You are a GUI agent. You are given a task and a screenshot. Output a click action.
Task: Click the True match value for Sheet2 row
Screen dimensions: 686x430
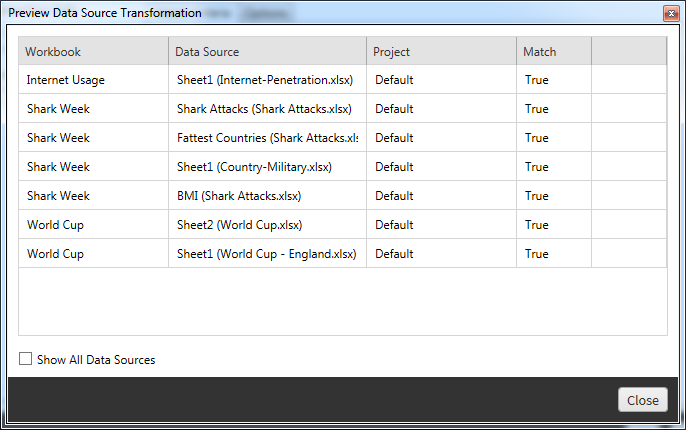537,225
